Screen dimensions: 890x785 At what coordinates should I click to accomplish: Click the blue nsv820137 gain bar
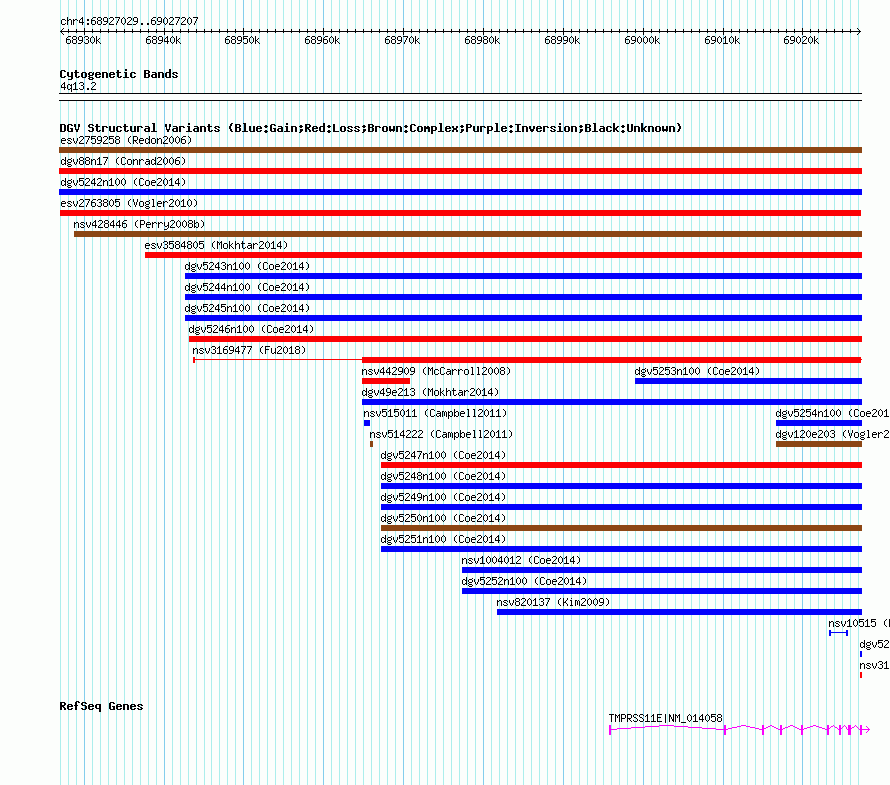coord(679,612)
